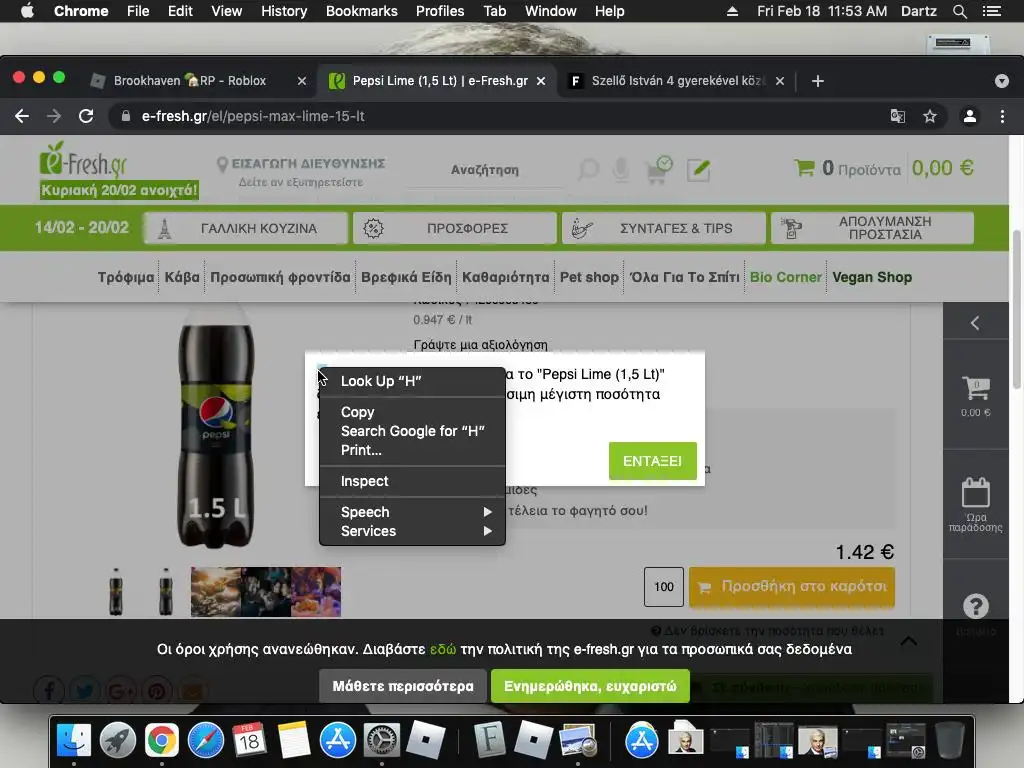Select Print... from the context menu
This screenshot has height=768, width=1024.
[x=412, y=450]
